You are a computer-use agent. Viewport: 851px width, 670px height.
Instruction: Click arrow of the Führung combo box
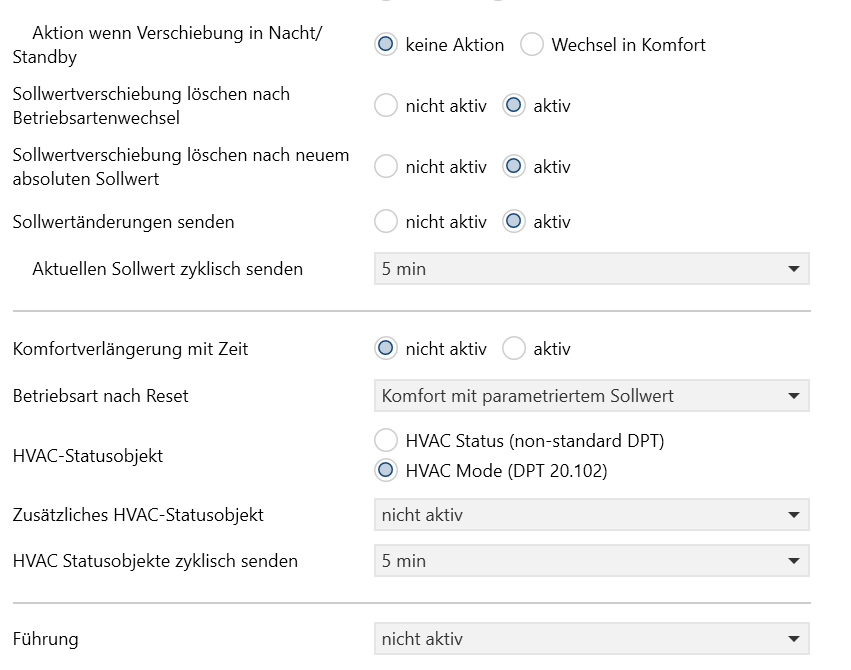(793, 639)
